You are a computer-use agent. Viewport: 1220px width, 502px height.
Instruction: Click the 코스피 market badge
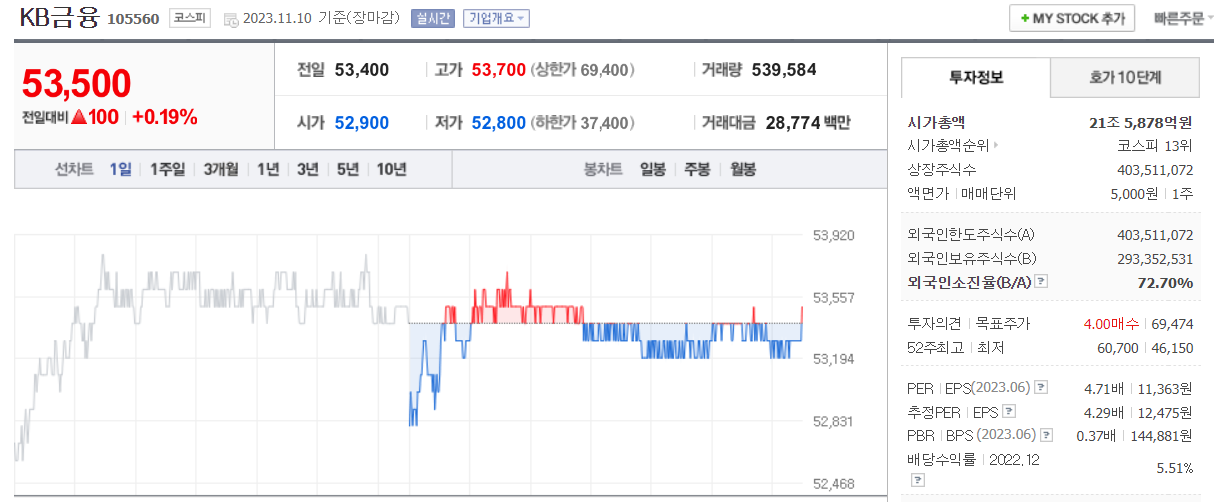pyautogui.click(x=190, y=18)
